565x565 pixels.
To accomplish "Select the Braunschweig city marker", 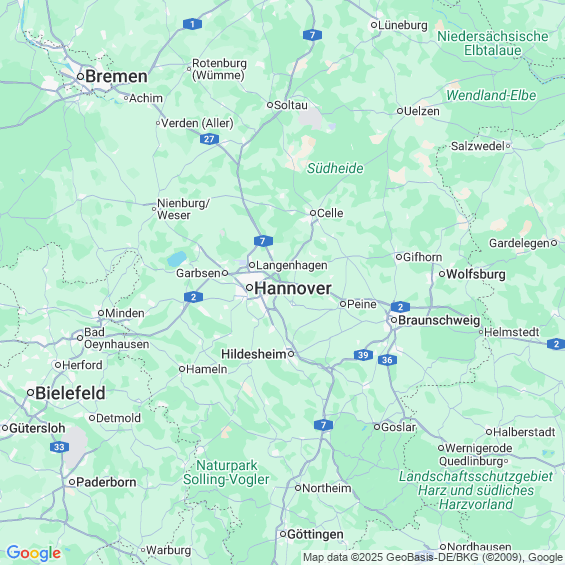I will (394, 320).
